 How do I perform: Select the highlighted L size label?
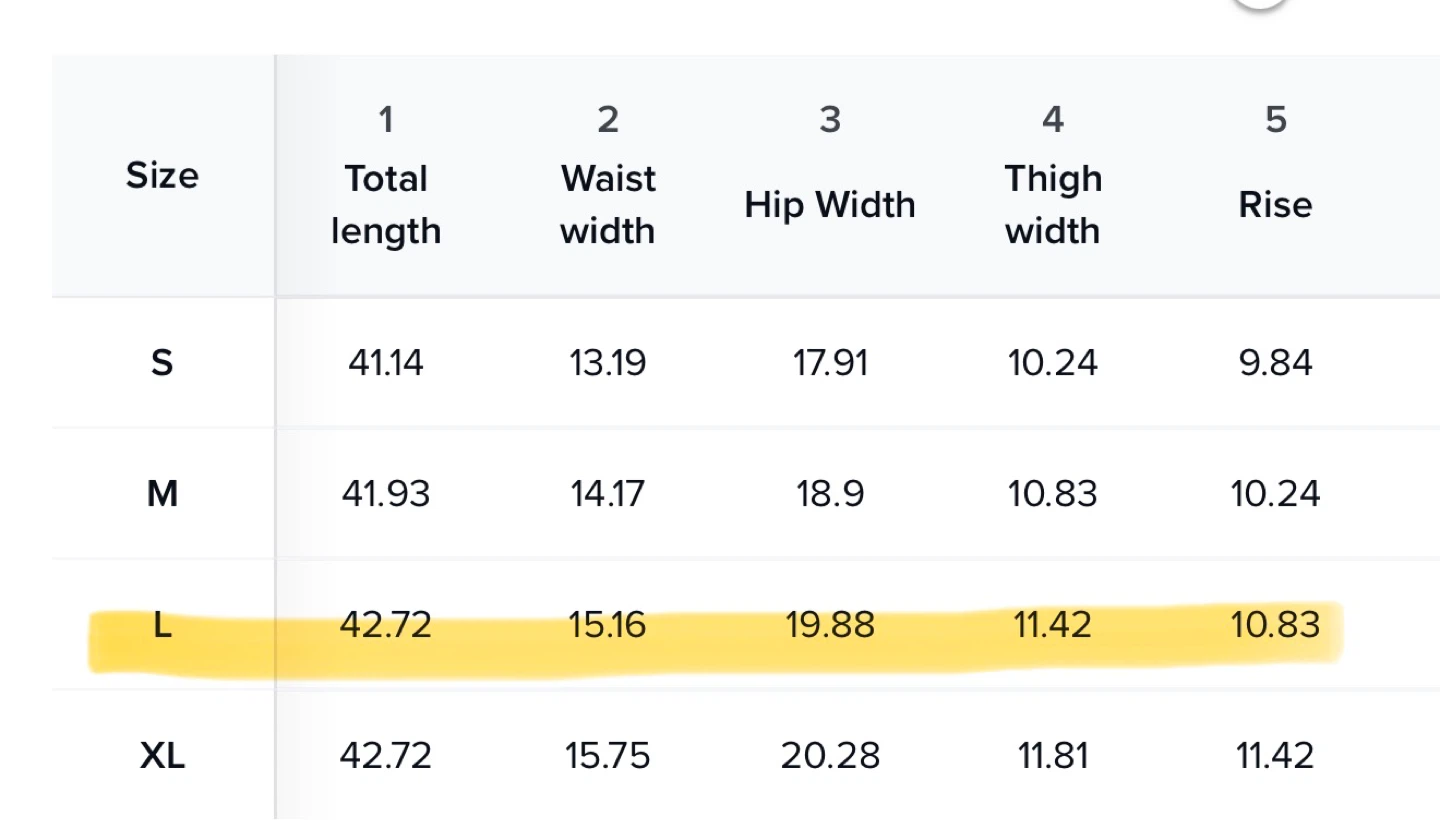pos(162,625)
